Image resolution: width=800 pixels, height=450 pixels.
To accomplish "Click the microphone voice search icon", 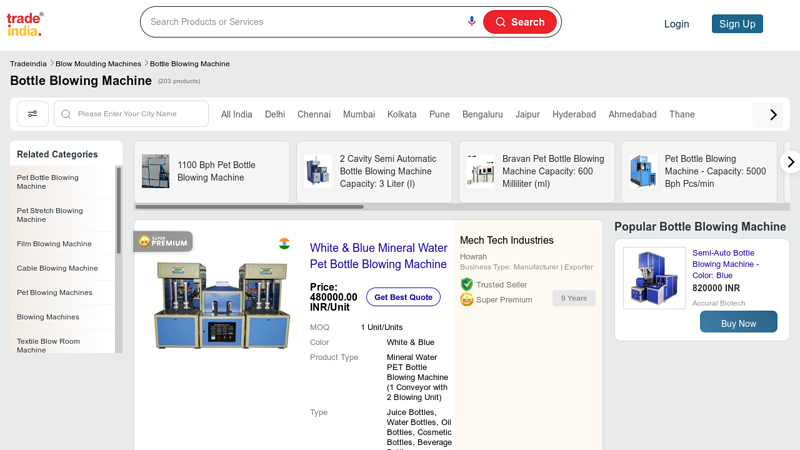I will (471, 21).
